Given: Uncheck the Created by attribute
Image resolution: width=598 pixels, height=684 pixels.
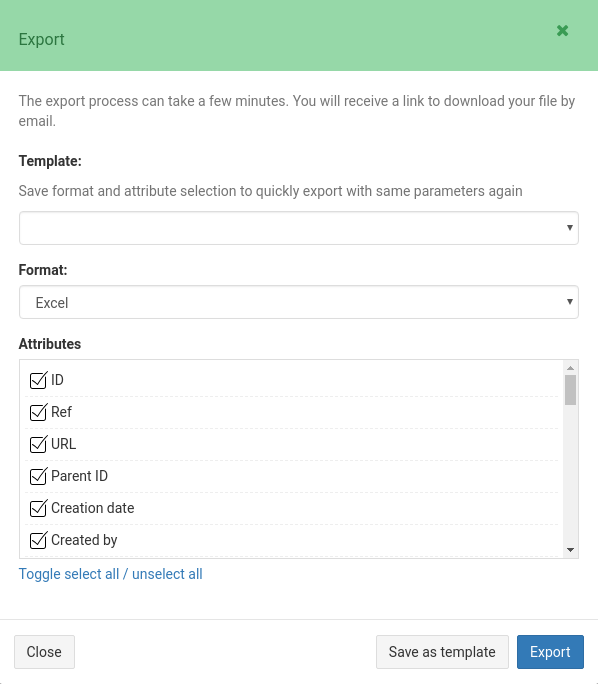Looking at the screenshot, I should tap(38, 540).
